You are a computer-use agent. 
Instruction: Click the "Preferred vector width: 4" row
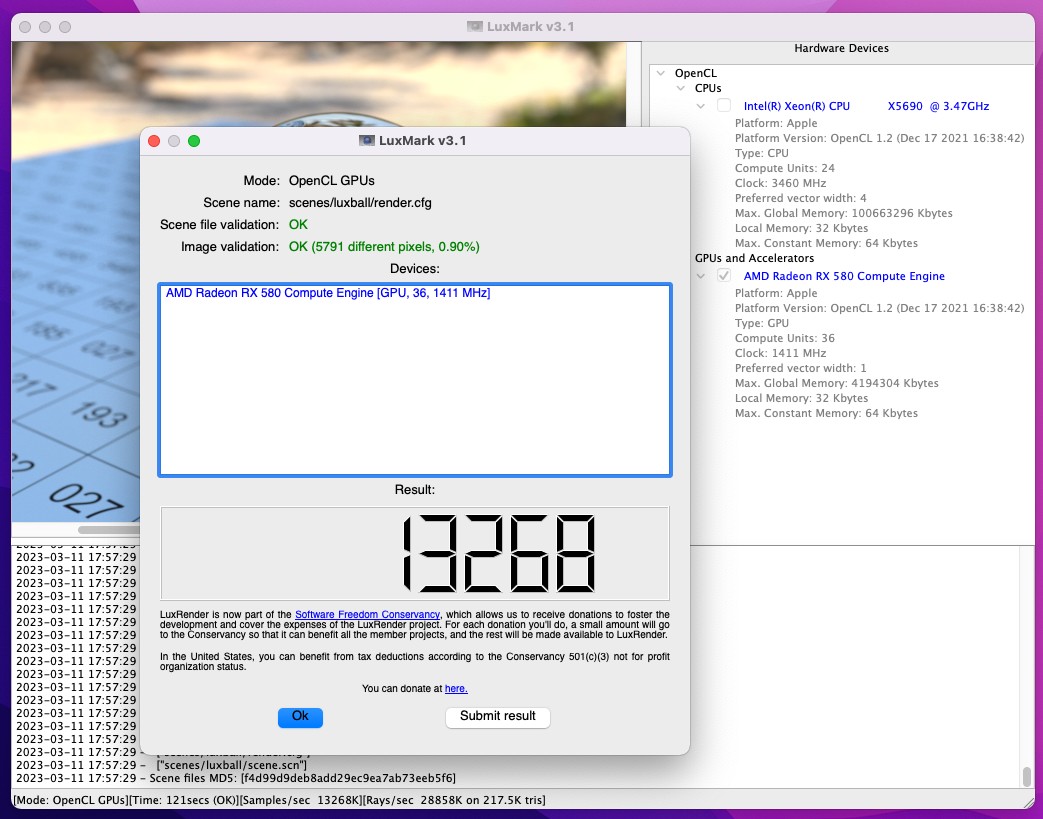800,198
